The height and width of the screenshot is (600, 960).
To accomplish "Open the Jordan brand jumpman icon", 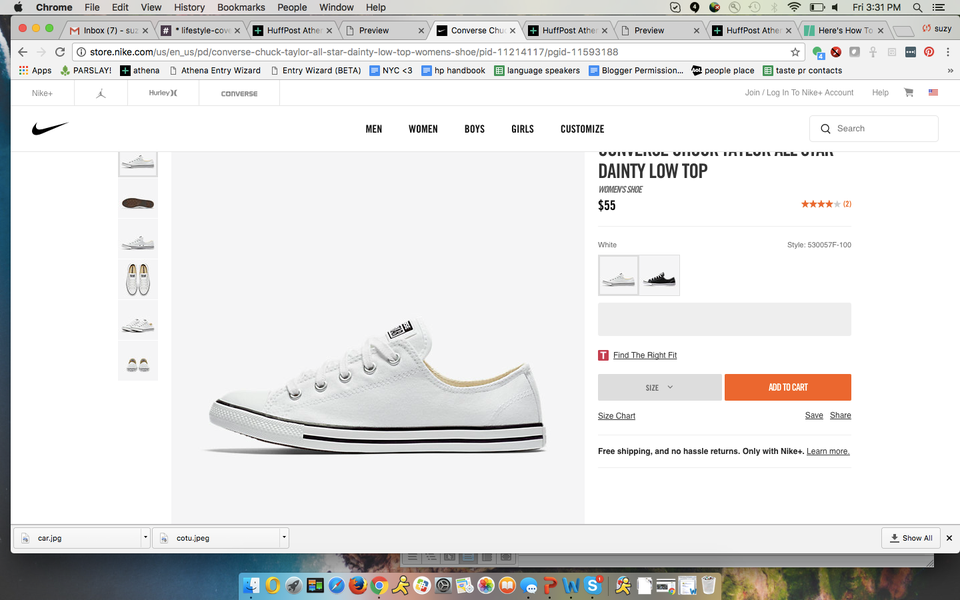I will 101,93.
